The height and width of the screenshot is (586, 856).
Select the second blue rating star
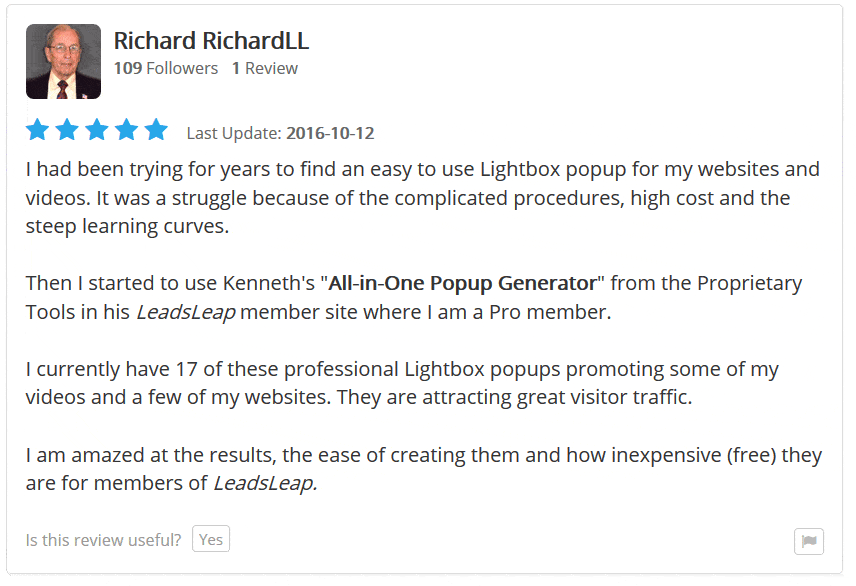tap(67, 130)
